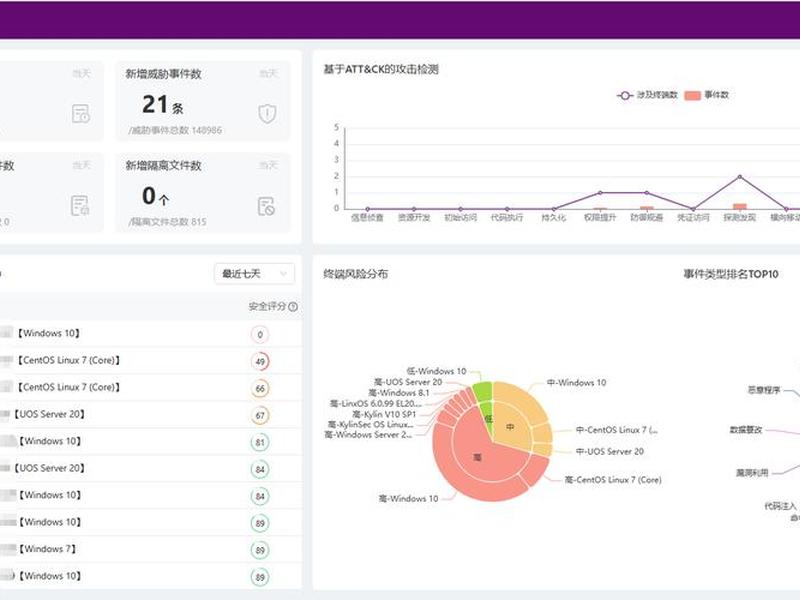Select the UOS Server 20 row scored 67
The height and width of the screenshot is (600, 800).
[x=151, y=415]
